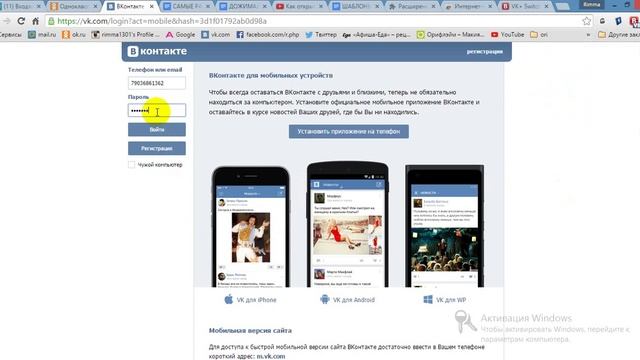Switch to the Одноклассники tab
This screenshot has height=360, width=640.
(73, 7)
